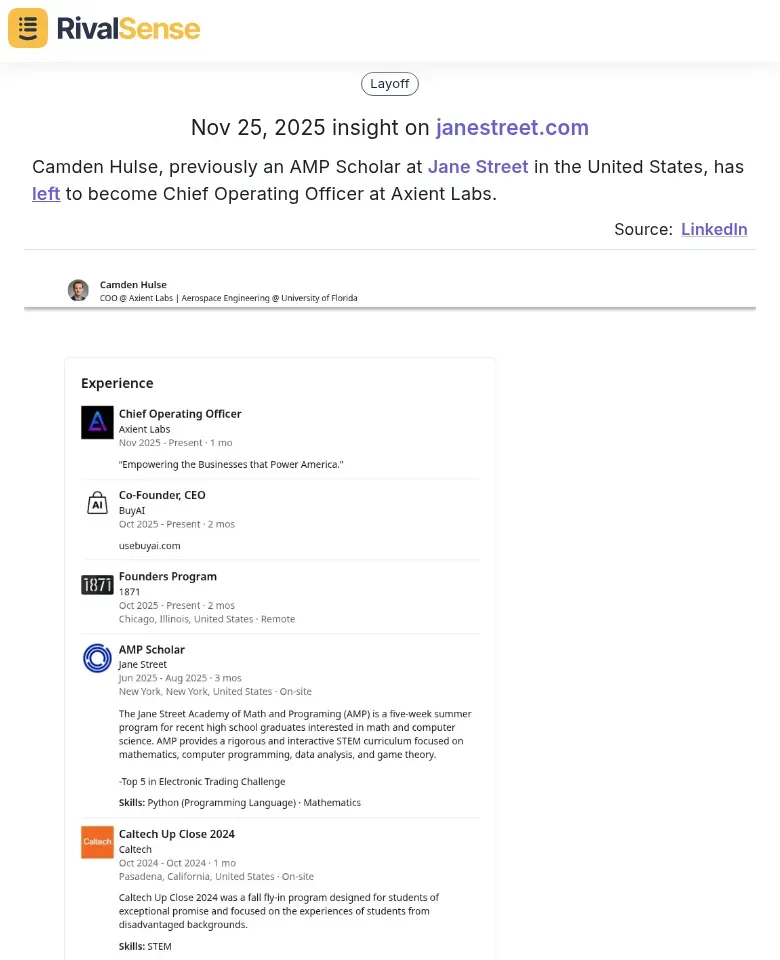The image size is (780, 960).
Task: Open the janestreet.com insight link
Action: click(512, 128)
